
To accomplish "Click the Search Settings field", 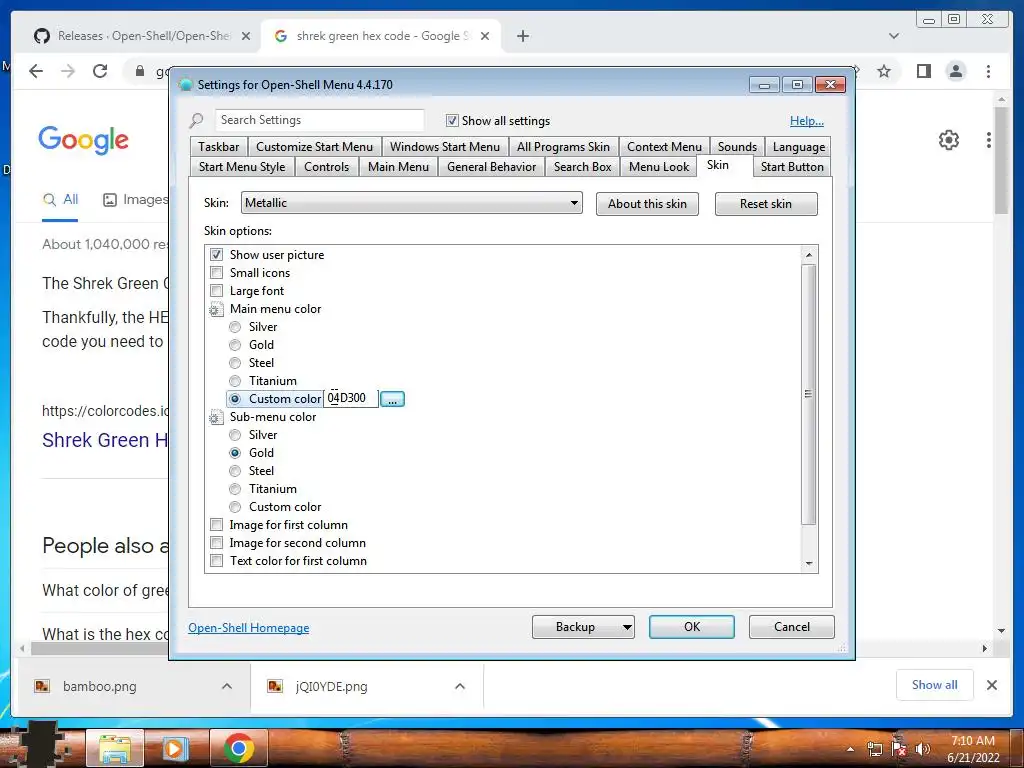I will [319, 120].
